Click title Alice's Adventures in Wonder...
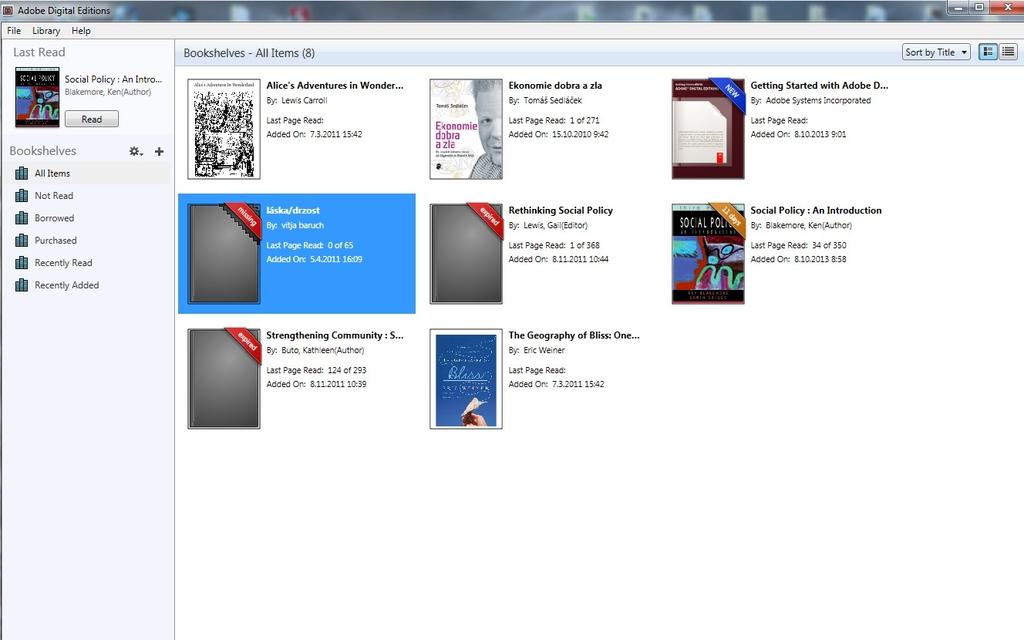The width and height of the screenshot is (1024, 640). click(x=335, y=85)
